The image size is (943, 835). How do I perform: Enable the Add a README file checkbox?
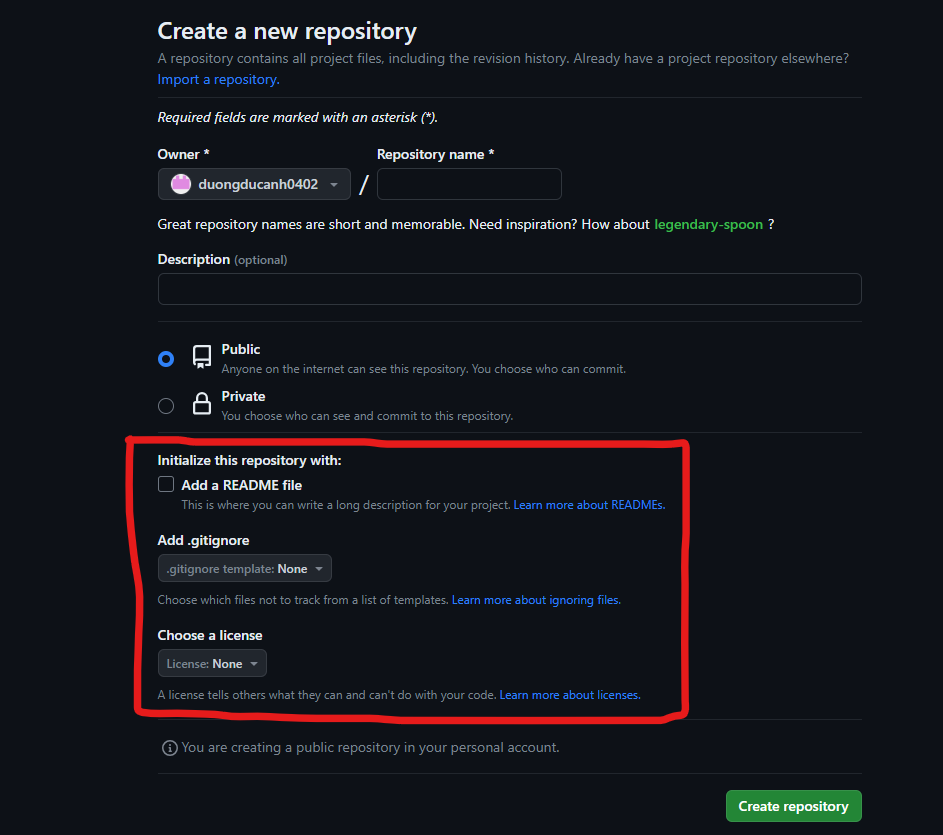coord(166,485)
